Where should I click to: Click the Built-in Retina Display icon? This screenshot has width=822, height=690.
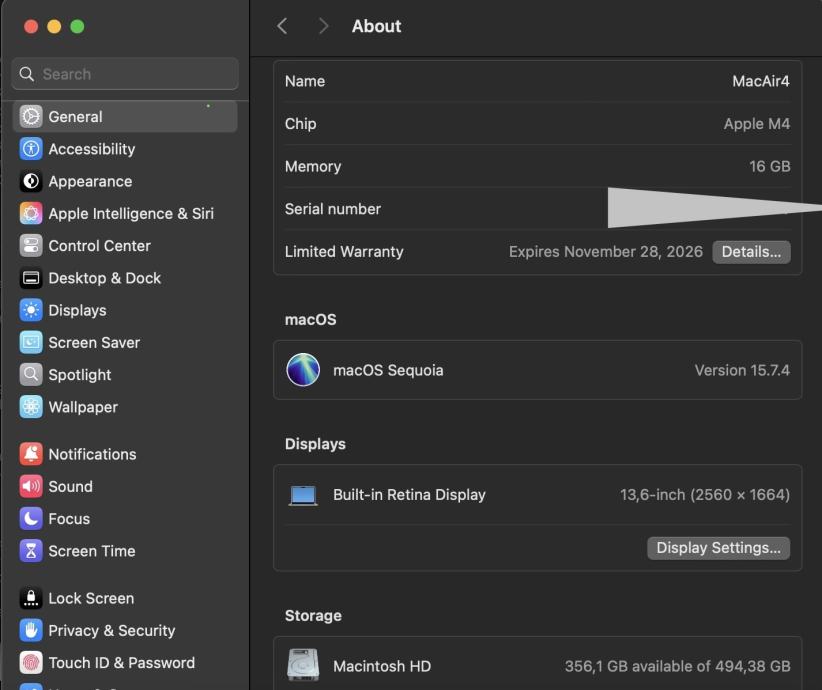[x=303, y=495]
